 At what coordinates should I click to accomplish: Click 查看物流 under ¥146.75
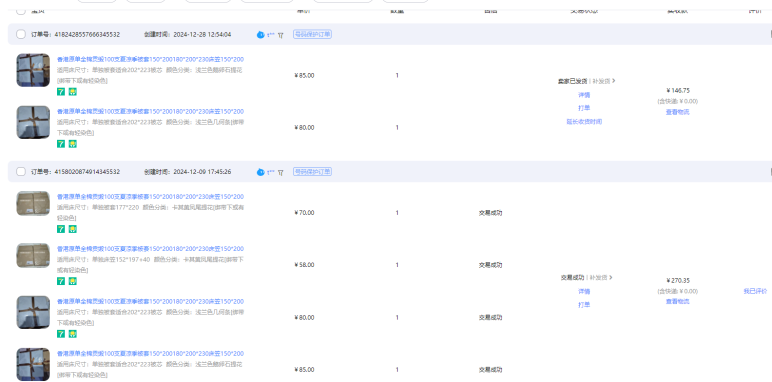(x=677, y=112)
